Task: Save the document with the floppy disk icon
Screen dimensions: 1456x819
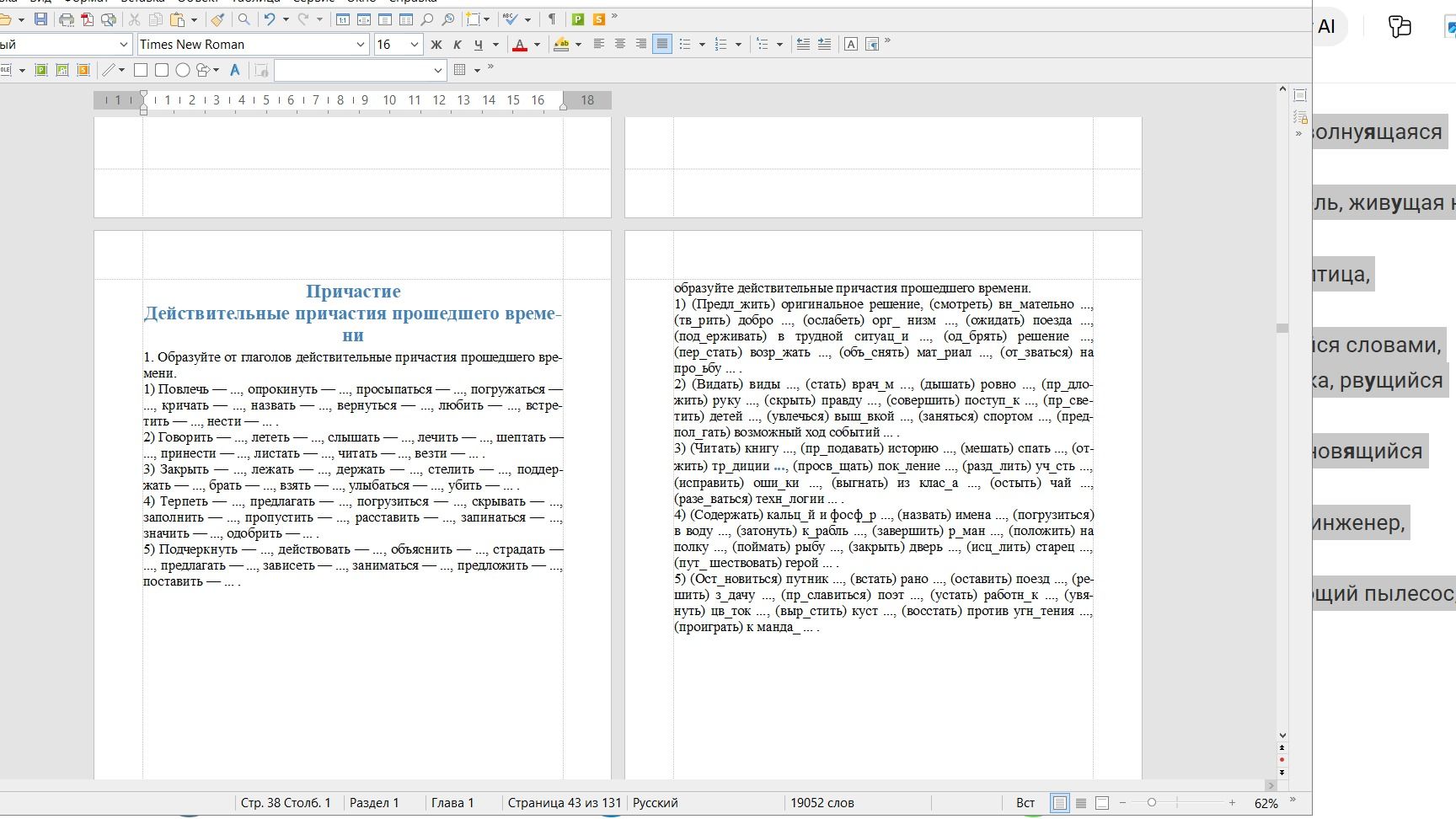Action: (x=40, y=19)
